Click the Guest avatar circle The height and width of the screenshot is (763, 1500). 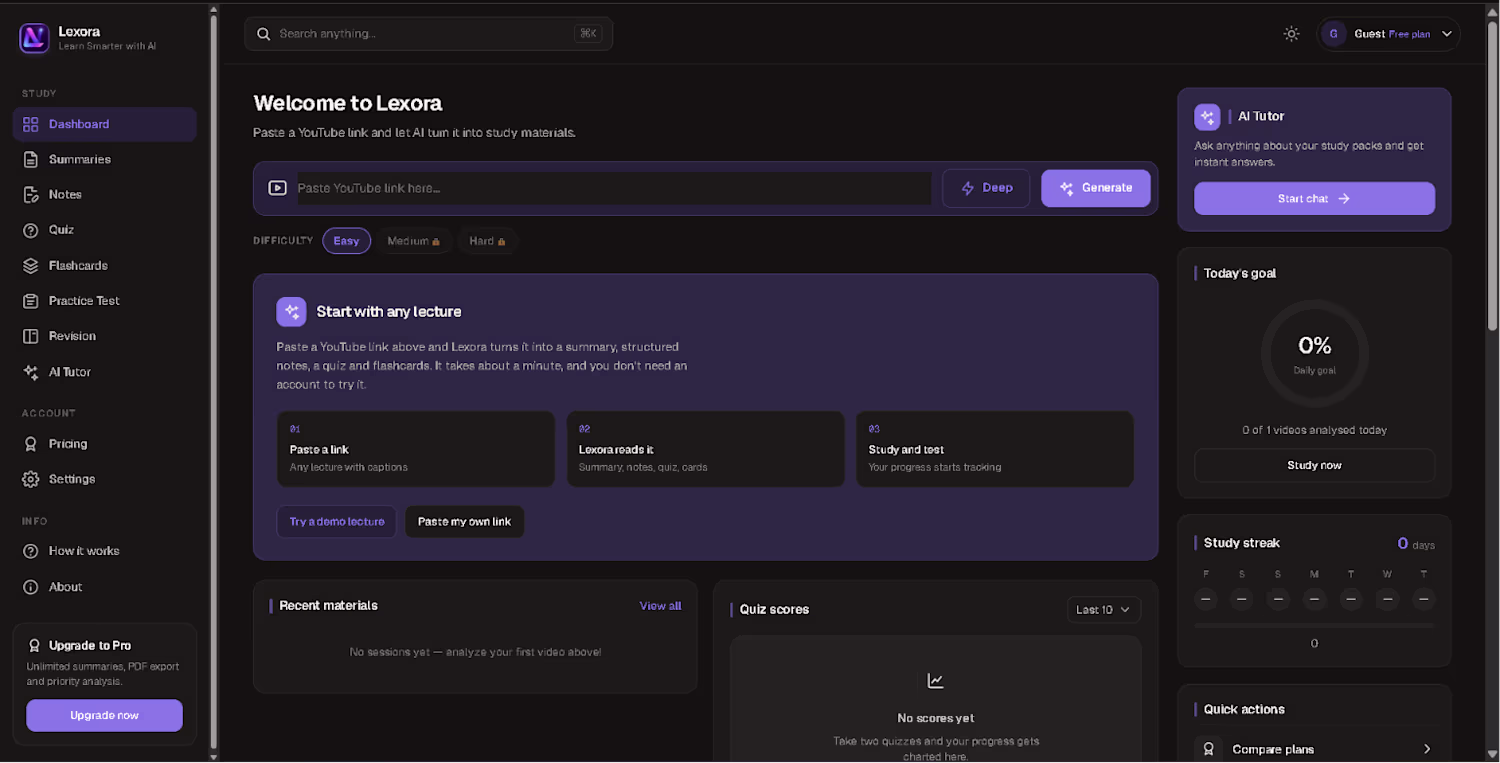pyautogui.click(x=1333, y=34)
